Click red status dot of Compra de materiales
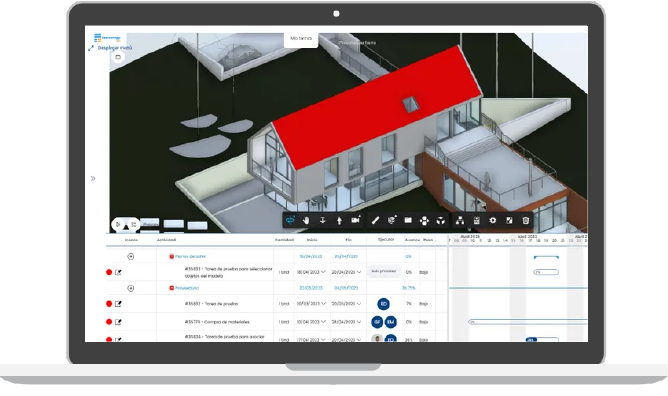The width and height of the screenshot is (668, 396). coord(109,322)
